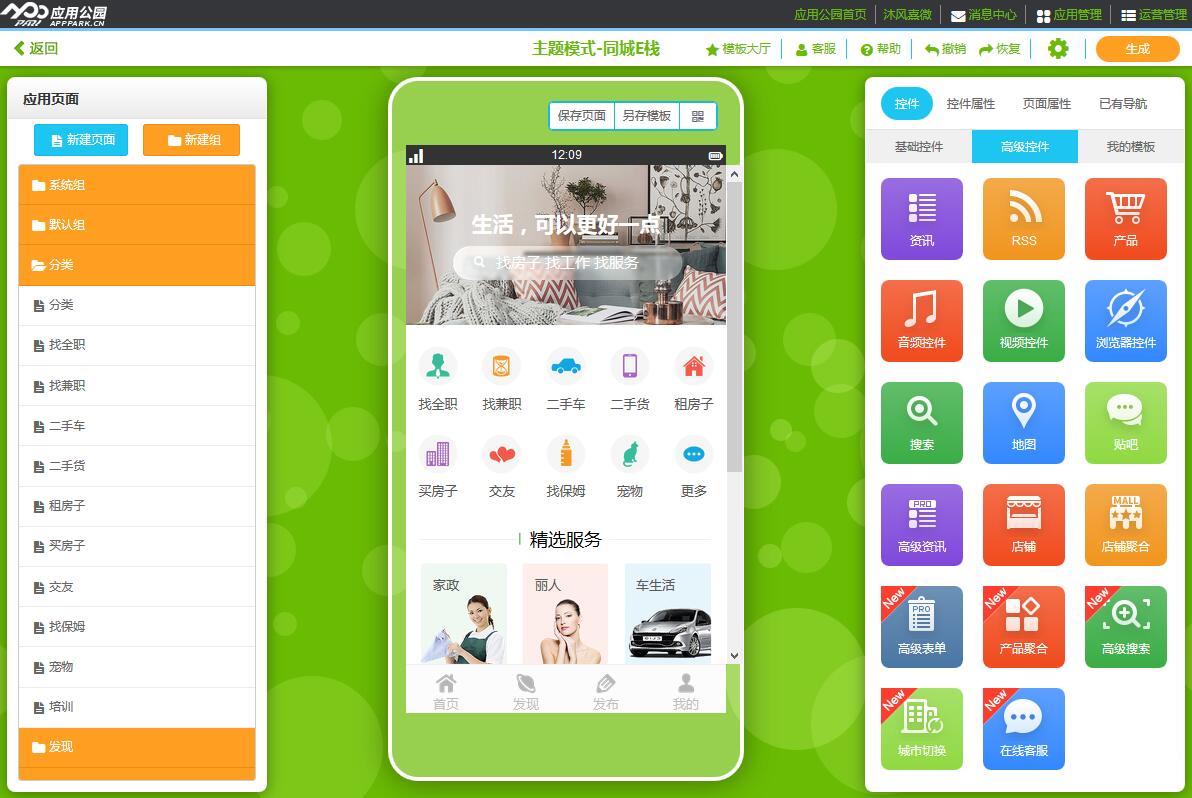Add the 在线客服 online service control

coord(1023,728)
